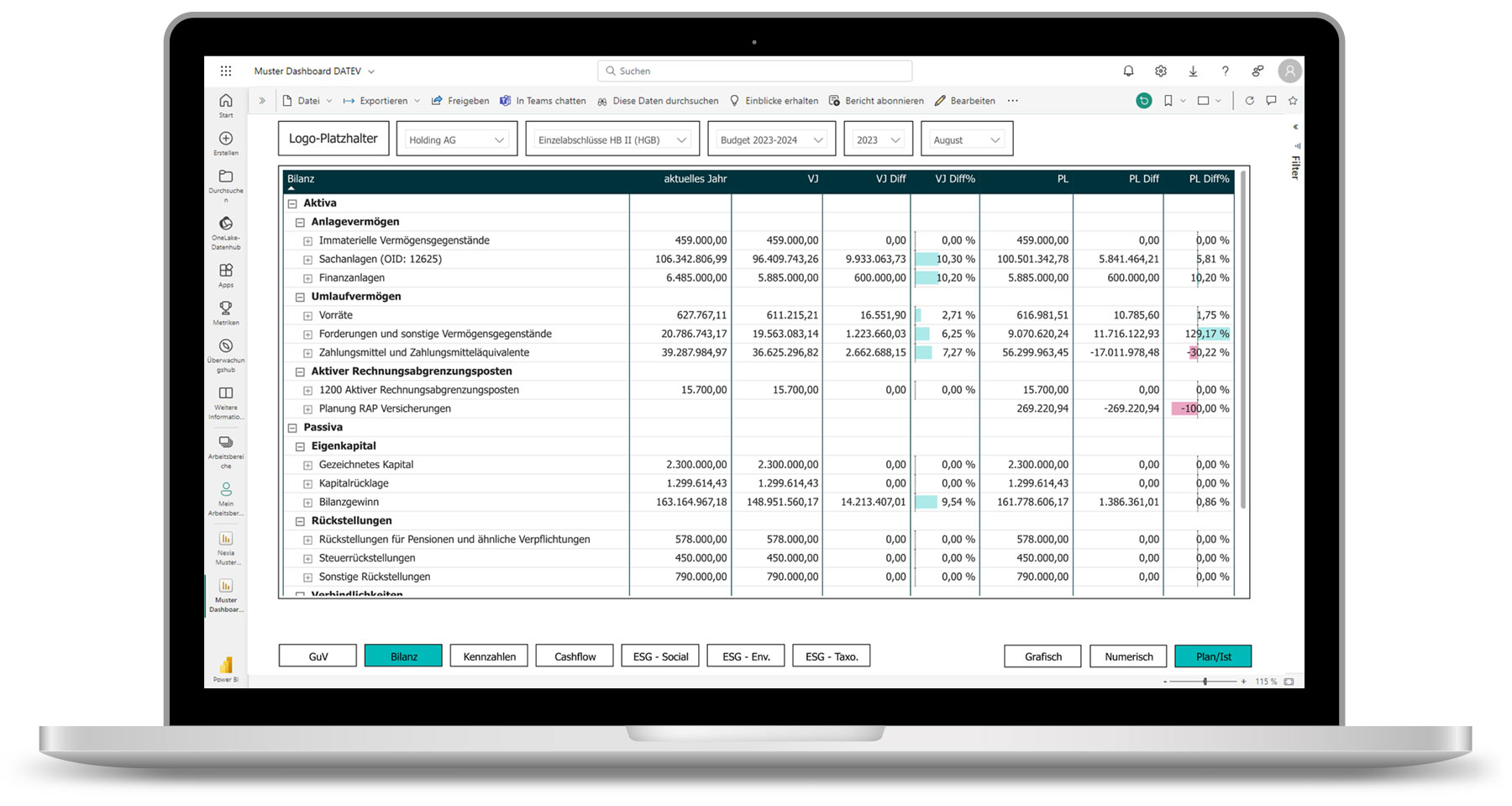Switch to the Grafisch view
The width and height of the screenshot is (1512, 806).
pos(1042,656)
